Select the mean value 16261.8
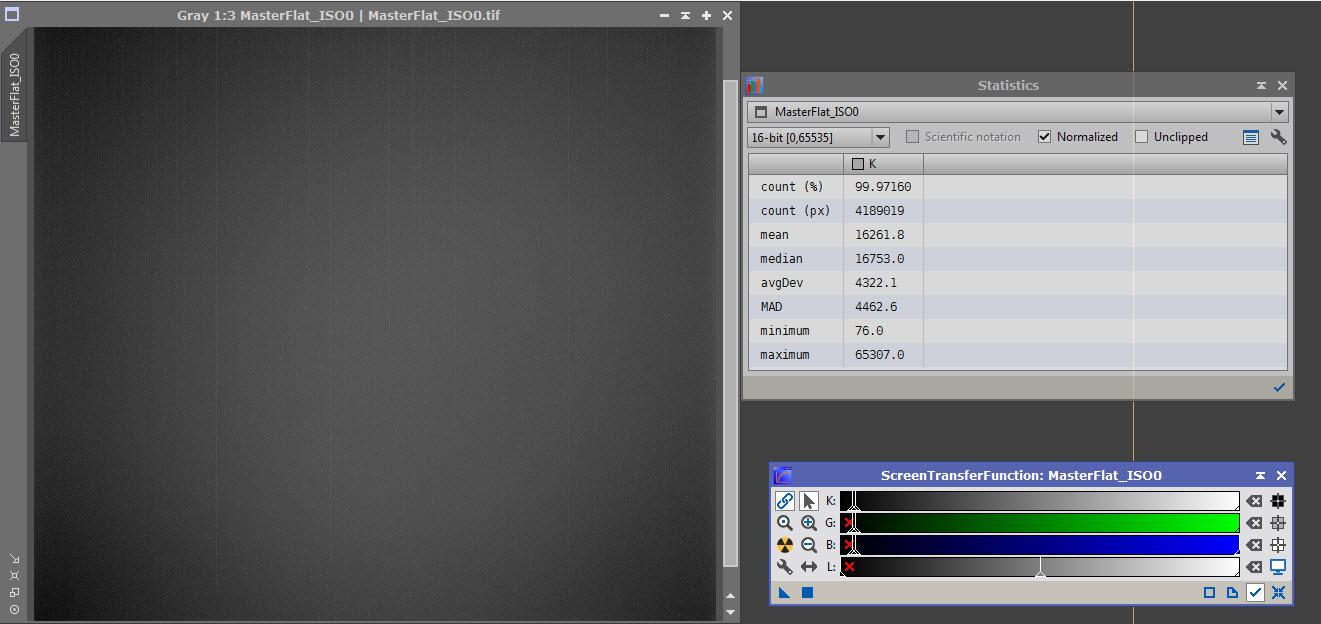 [880, 235]
